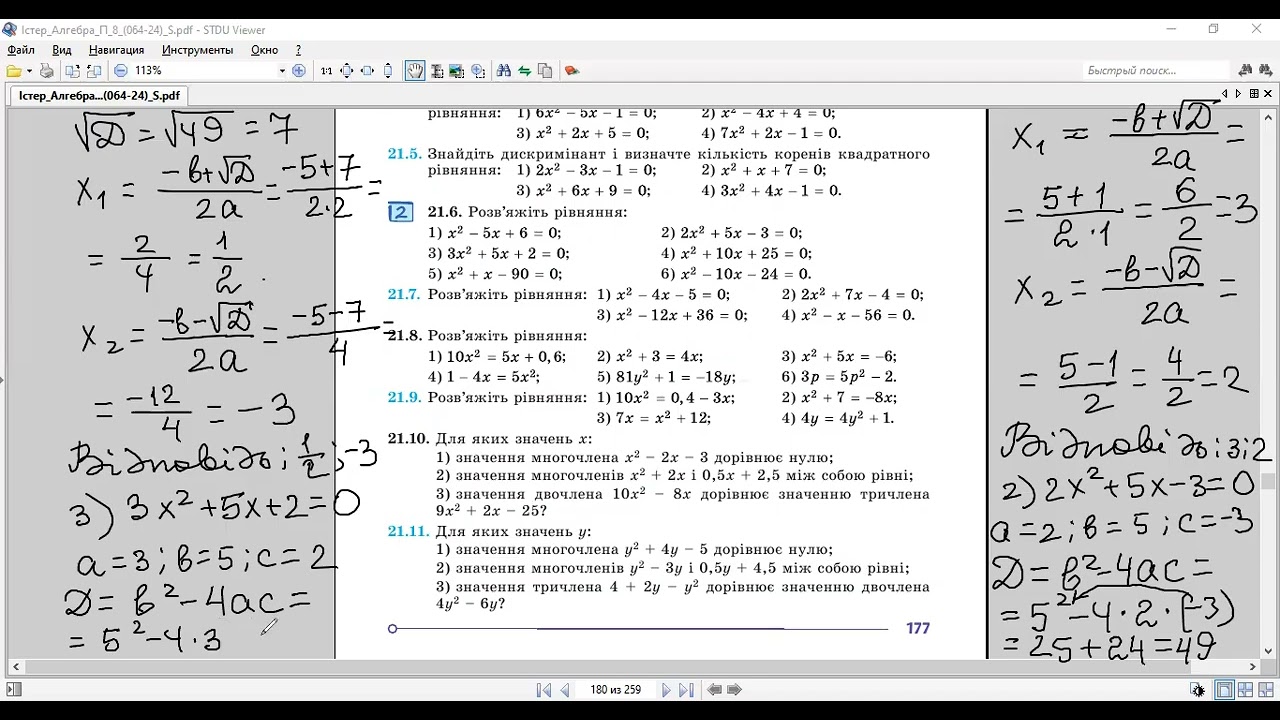
Task: Close the current document tab
Action: (1268, 94)
